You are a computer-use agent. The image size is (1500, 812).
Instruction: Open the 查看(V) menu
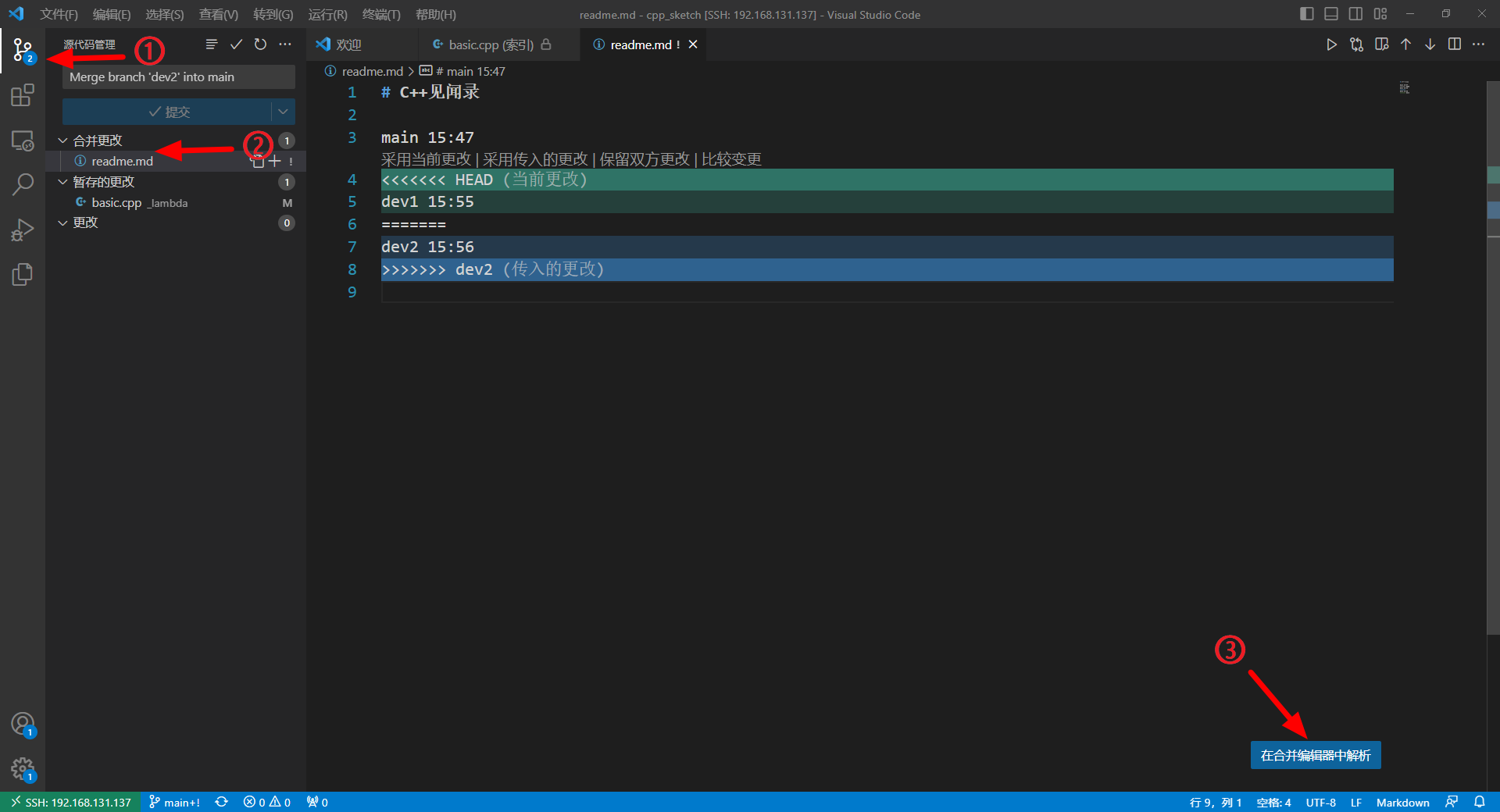(219, 14)
